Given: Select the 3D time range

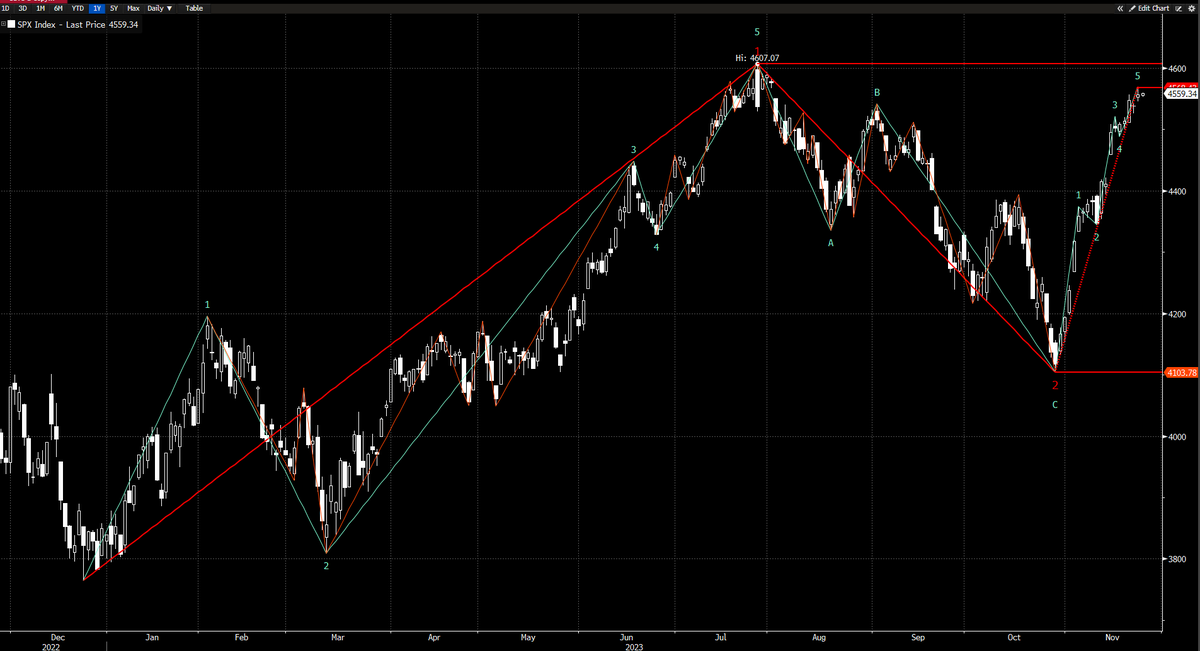Looking at the screenshot, I should point(23,8).
